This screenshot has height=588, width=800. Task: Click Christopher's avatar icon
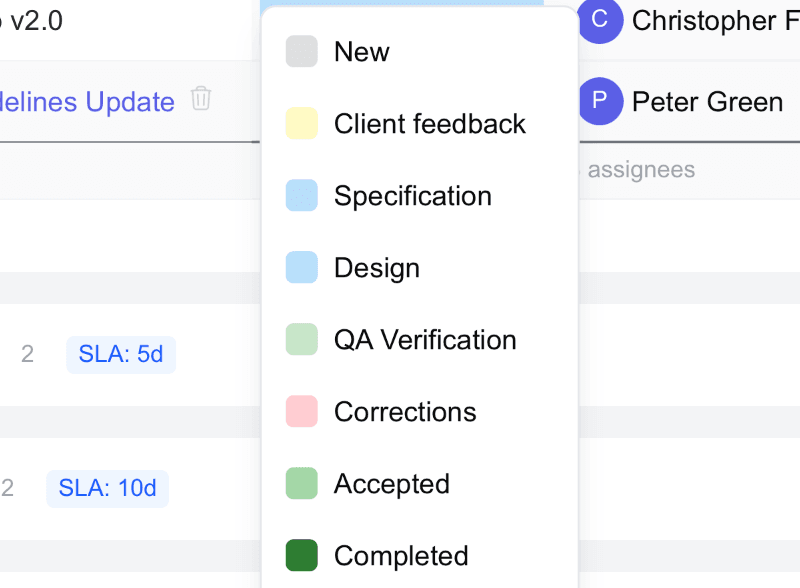tap(600, 20)
